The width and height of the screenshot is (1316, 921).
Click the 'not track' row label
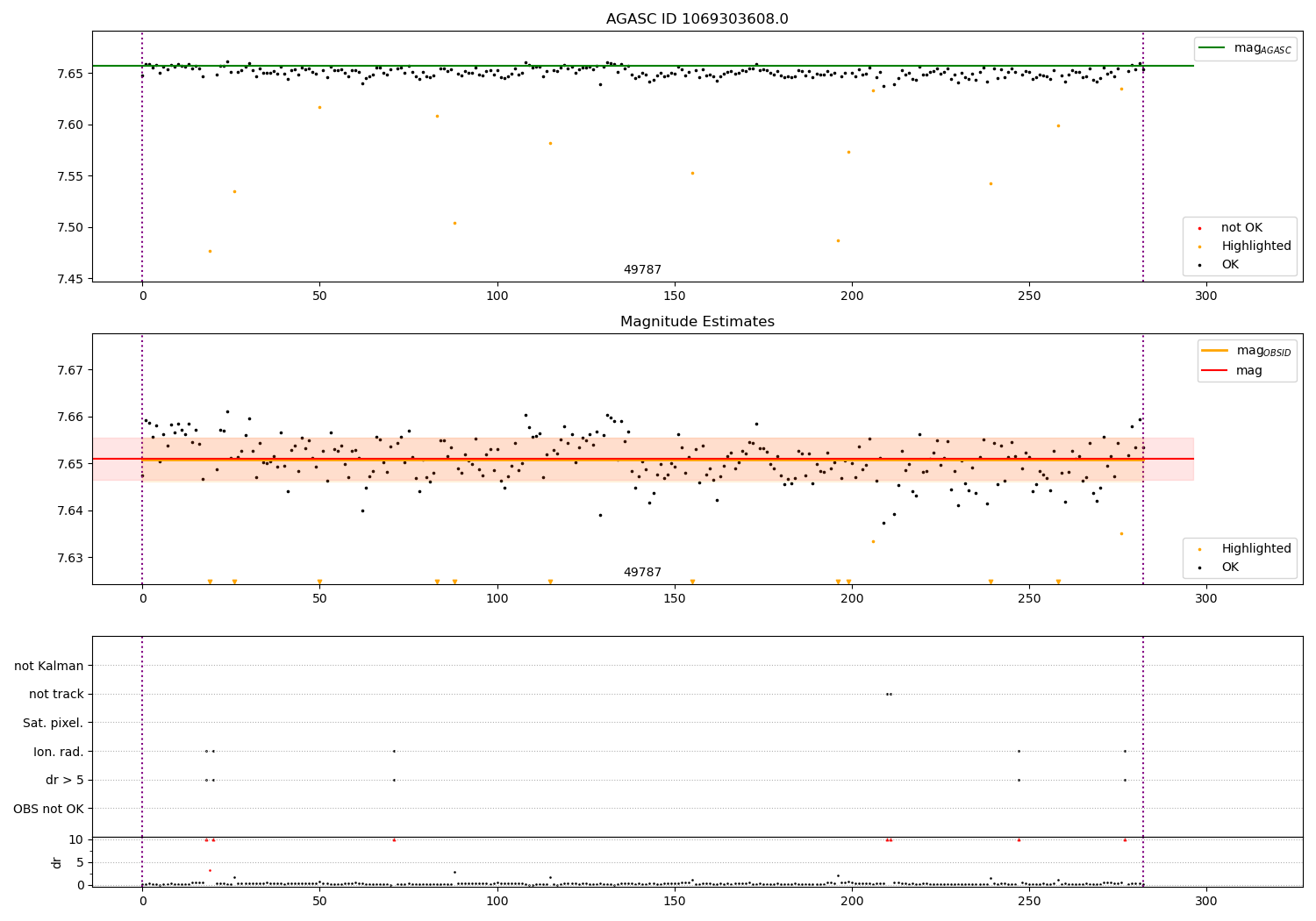point(56,694)
